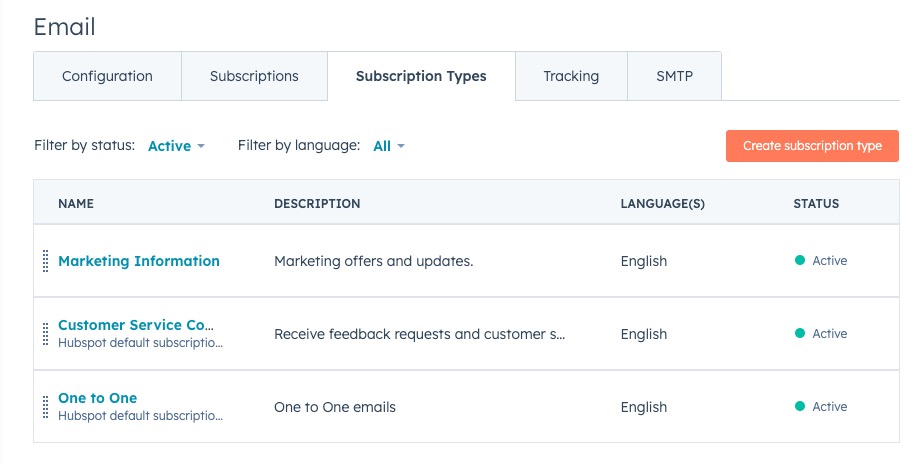917x464 pixels.
Task: Open the Filter by language All dropdown
Action: click(x=389, y=146)
